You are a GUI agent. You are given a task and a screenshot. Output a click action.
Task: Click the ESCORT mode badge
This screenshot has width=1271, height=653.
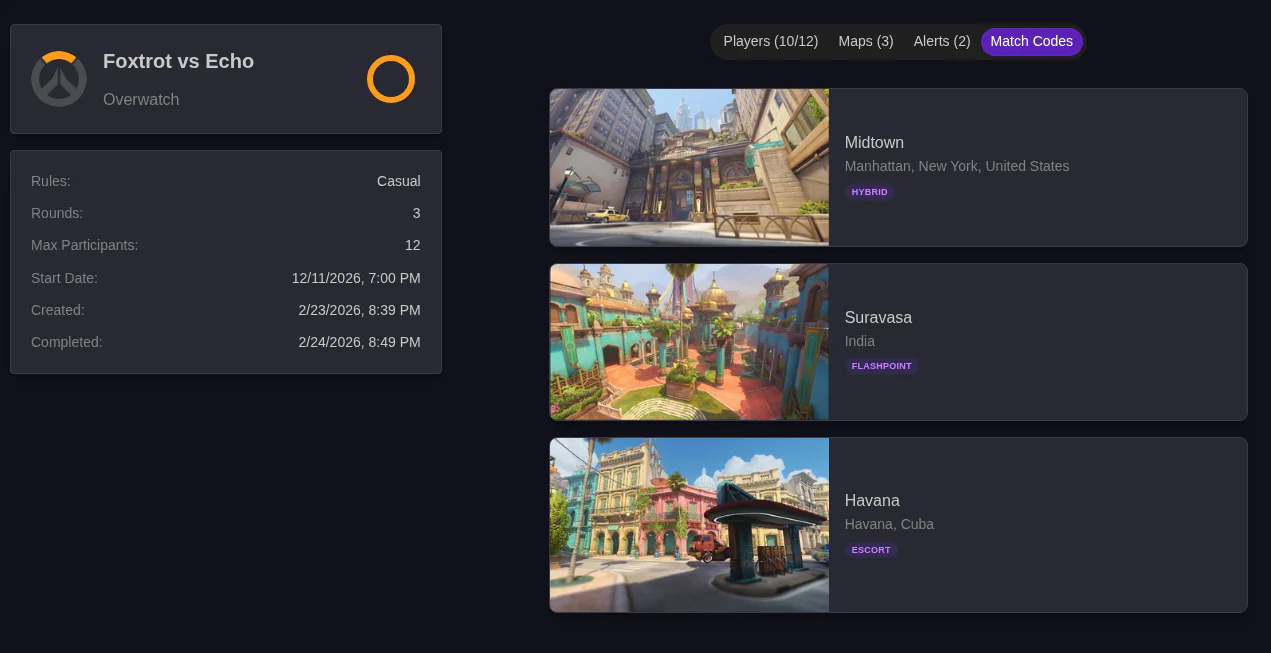pyautogui.click(x=871, y=550)
